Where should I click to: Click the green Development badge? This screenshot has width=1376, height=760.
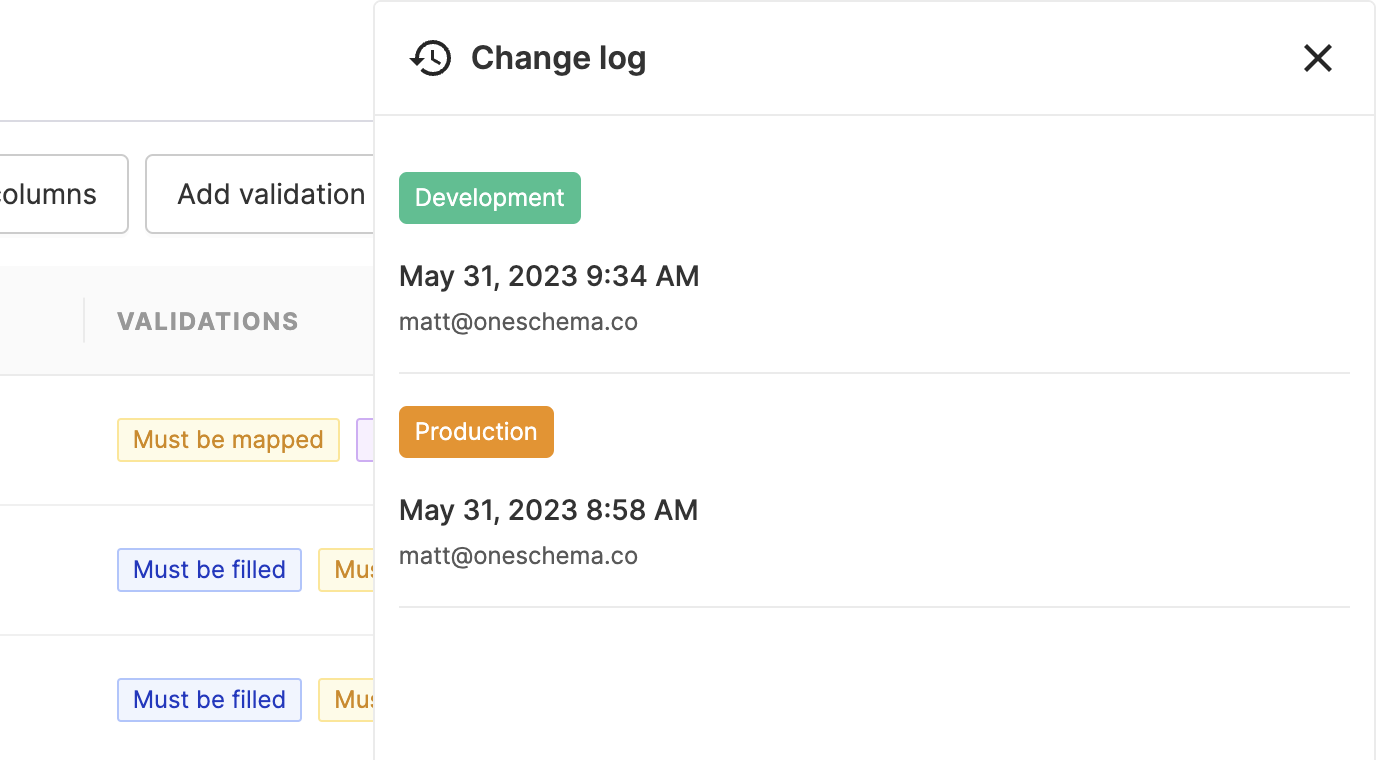pos(489,198)
